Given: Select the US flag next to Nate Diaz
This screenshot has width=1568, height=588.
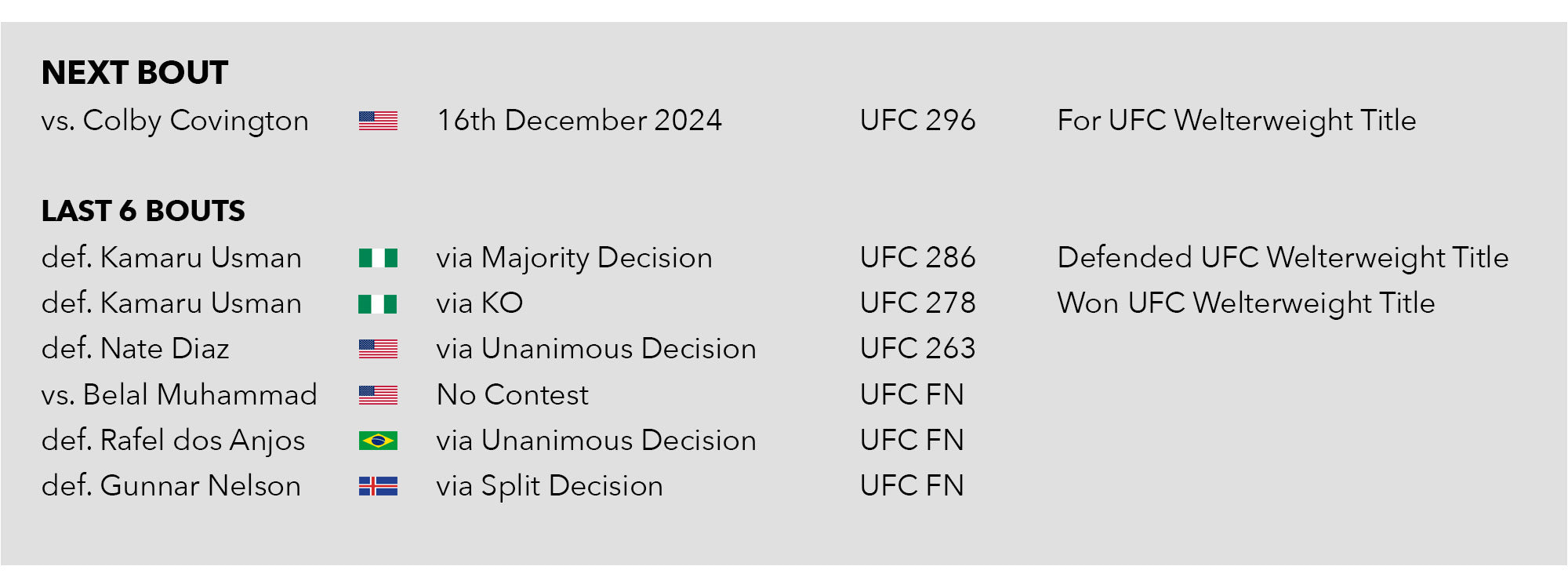Looking at the screenshot, I should pos(378,349).
